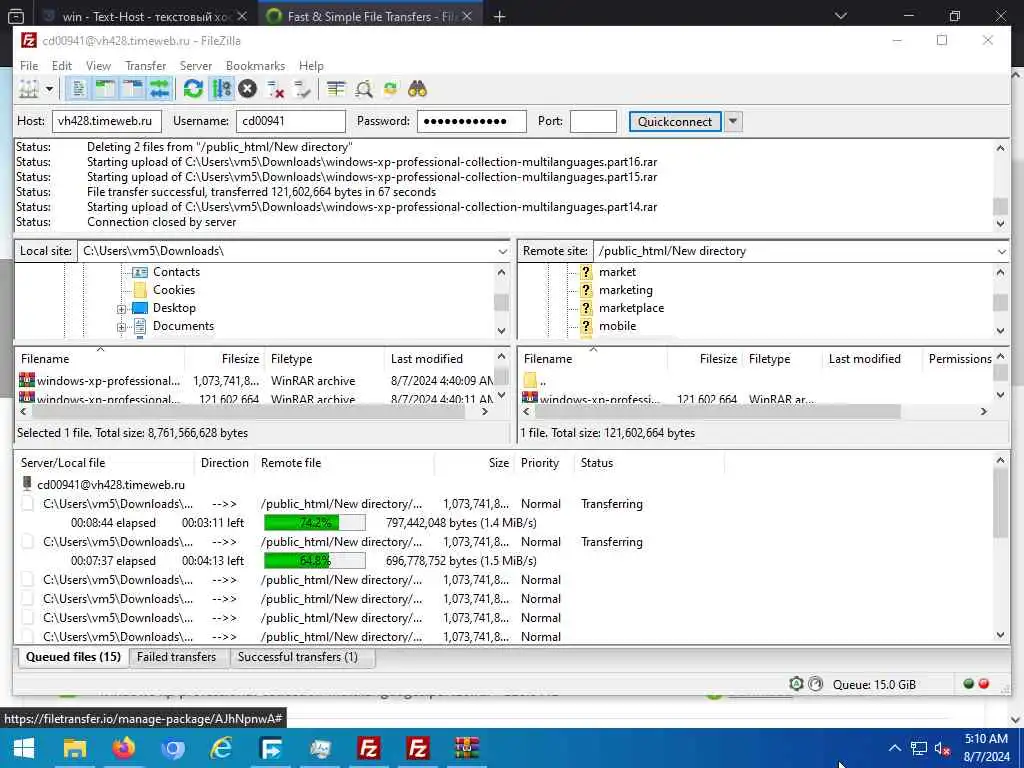Disconnect from the currently visible server
The height and width of the screenshot is (768, 1024).
pos(276,89)
